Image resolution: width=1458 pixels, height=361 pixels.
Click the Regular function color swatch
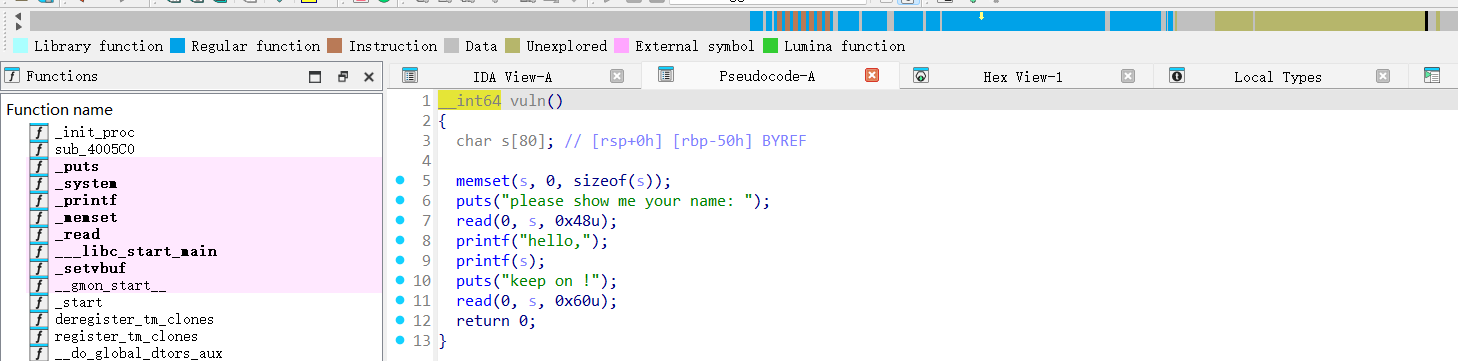tap(178, 46)
